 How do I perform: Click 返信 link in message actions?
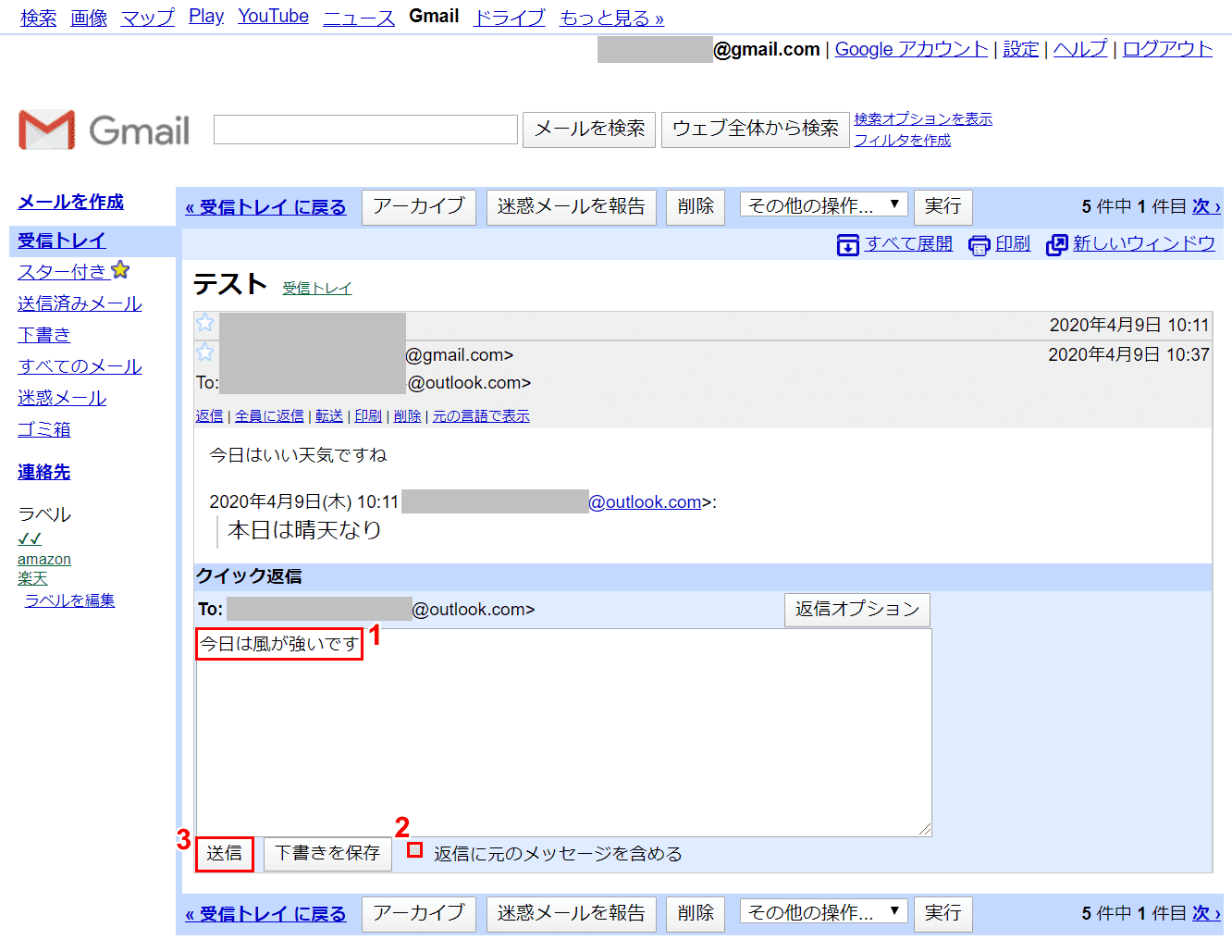click(209, 416)
